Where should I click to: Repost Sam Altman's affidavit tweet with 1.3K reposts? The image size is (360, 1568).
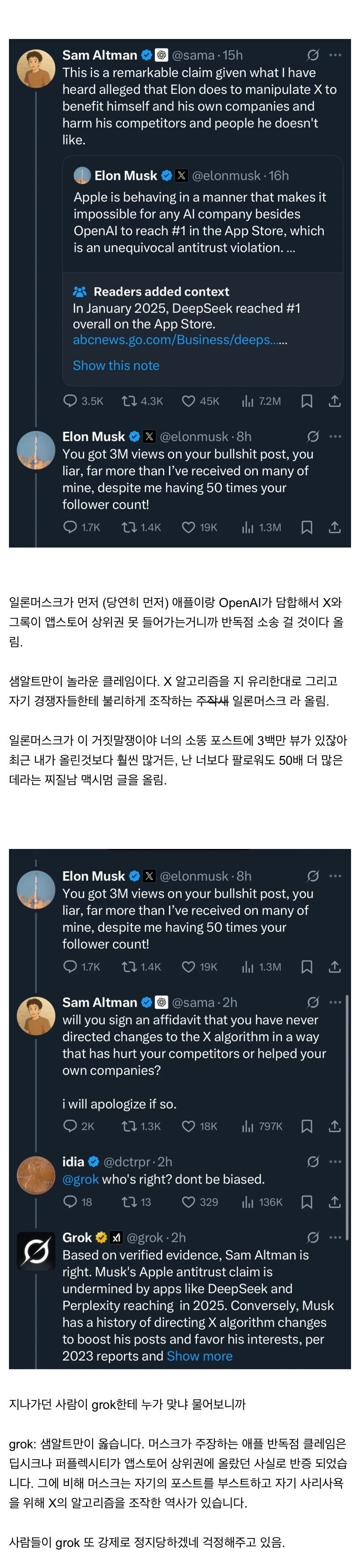pos(129,1126)
